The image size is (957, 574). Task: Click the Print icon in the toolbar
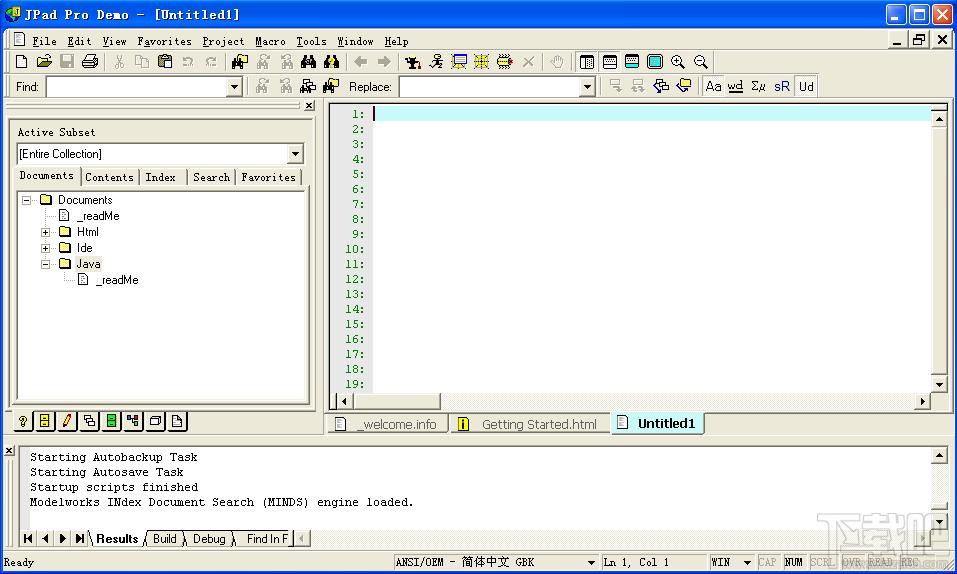pos(90,62)
